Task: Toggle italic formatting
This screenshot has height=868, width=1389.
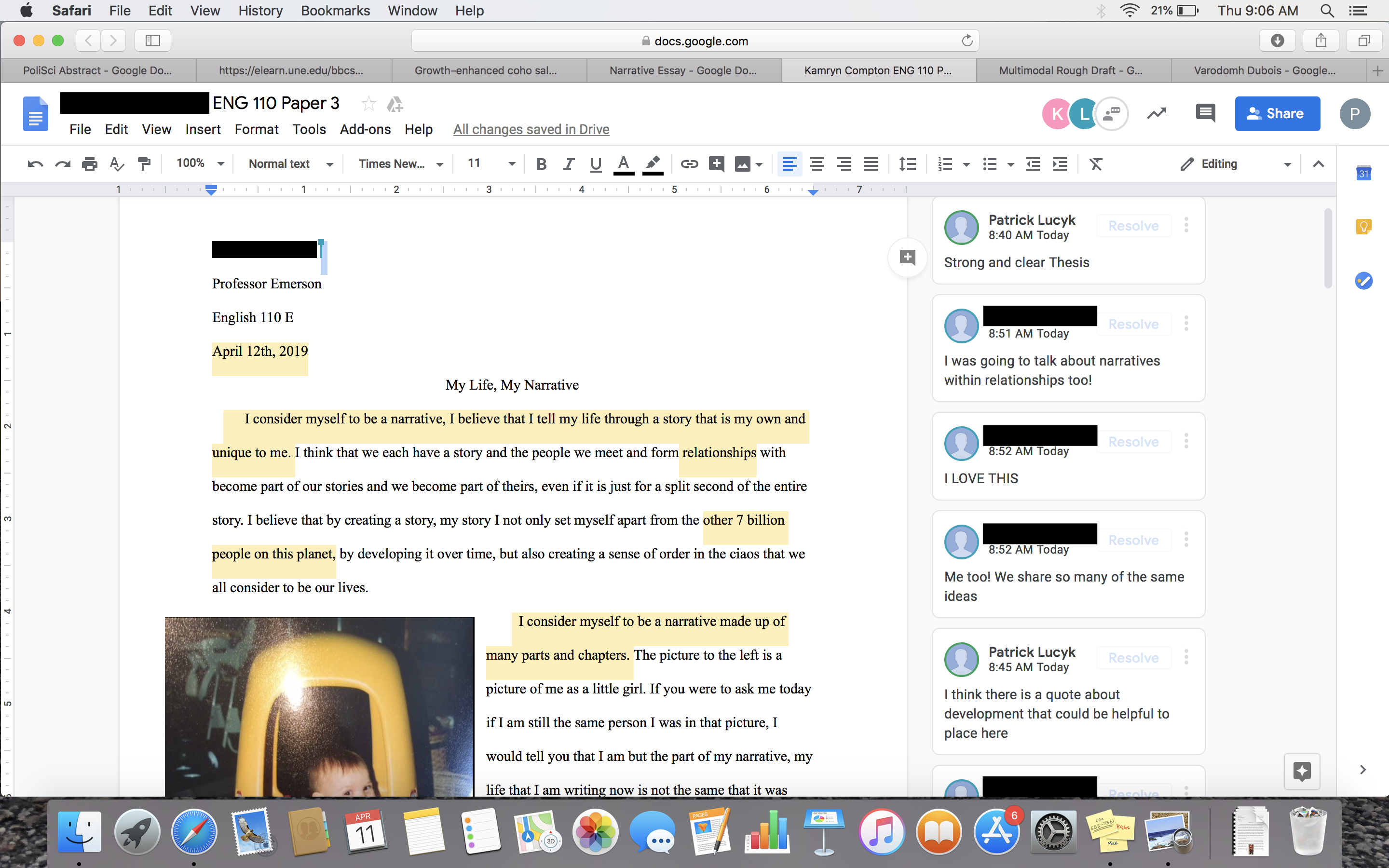Action: [x=568, y=164]
